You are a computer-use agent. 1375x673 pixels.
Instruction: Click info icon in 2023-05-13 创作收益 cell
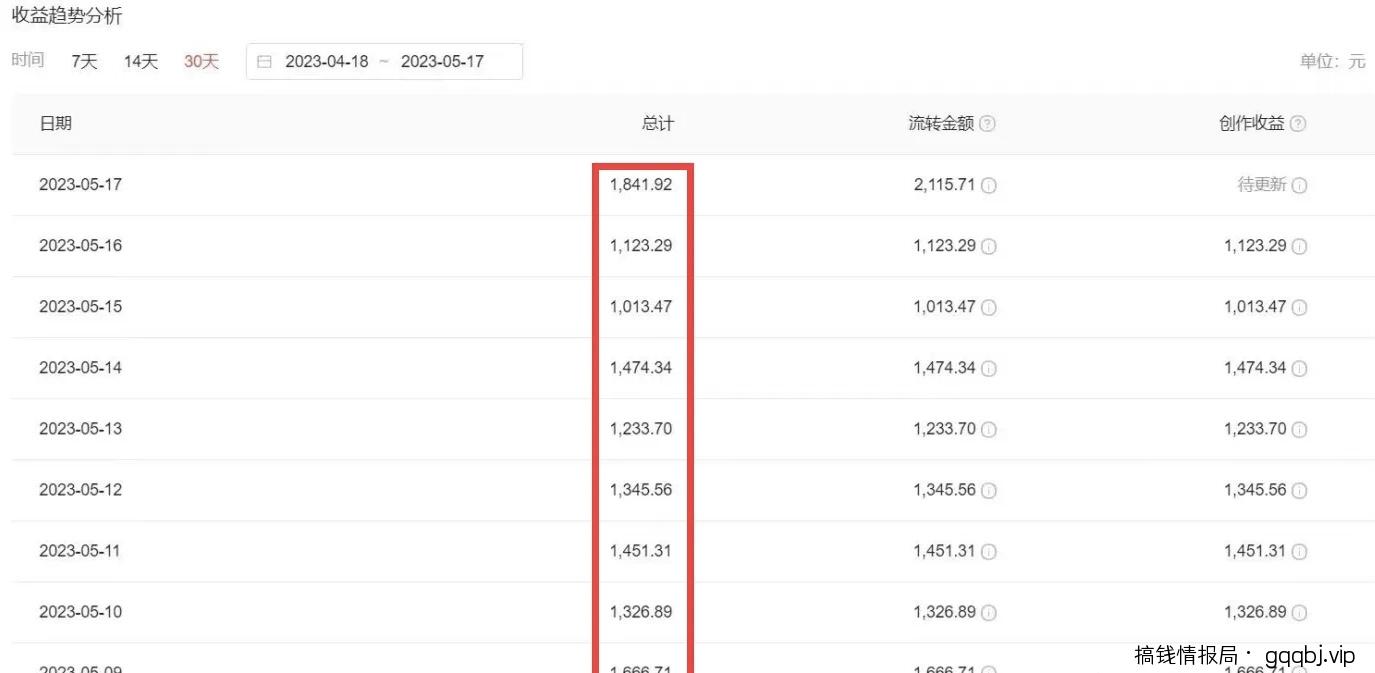1299,429
